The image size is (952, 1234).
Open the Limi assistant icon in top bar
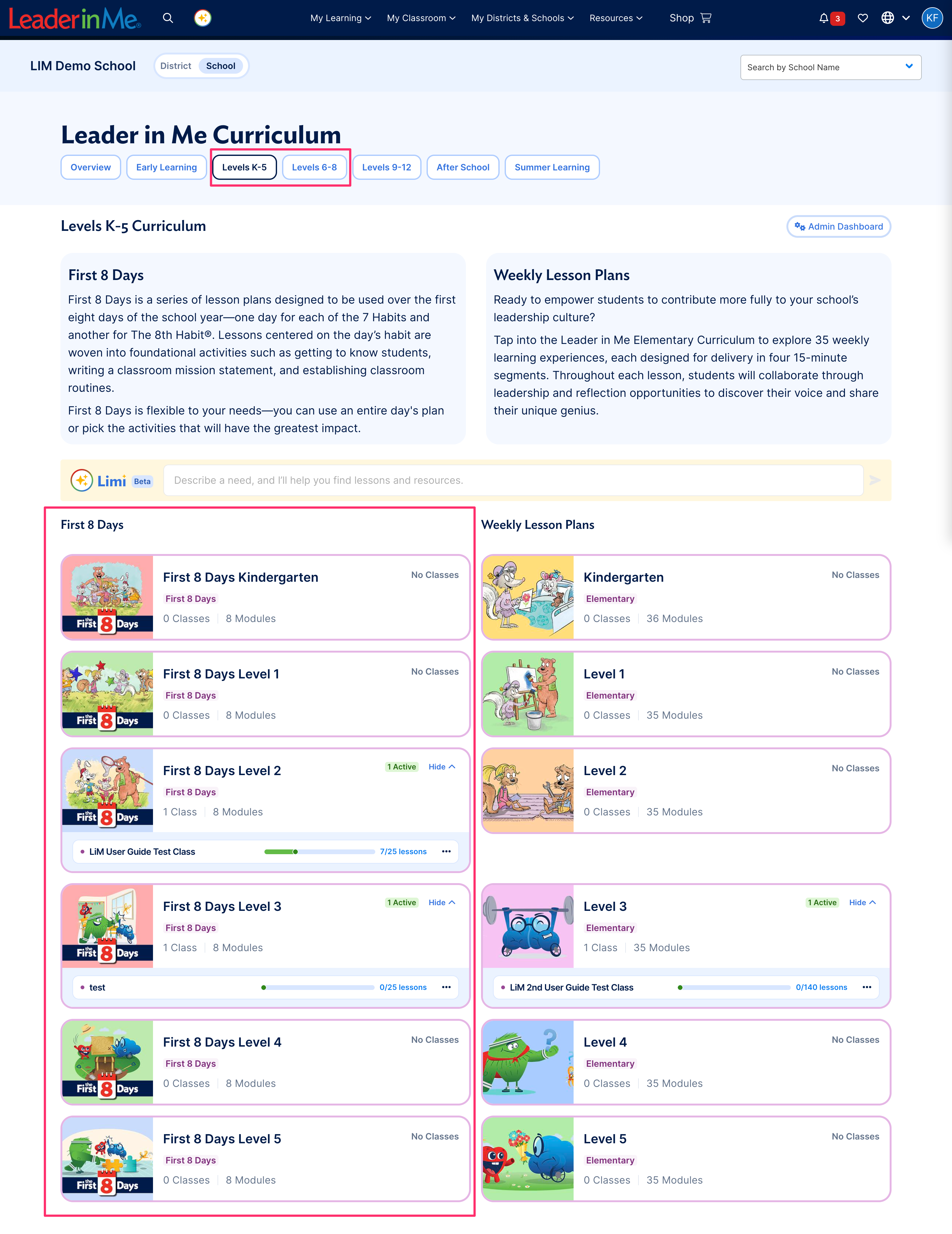203,18
